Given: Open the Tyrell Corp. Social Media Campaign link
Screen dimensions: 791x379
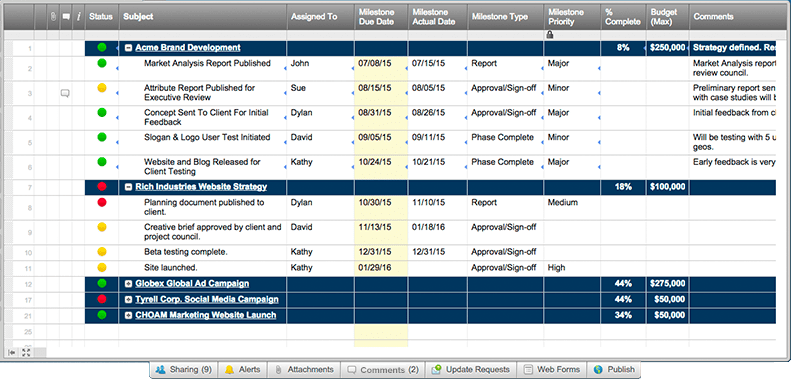Looking at the screenshot, I should [207, 299].
